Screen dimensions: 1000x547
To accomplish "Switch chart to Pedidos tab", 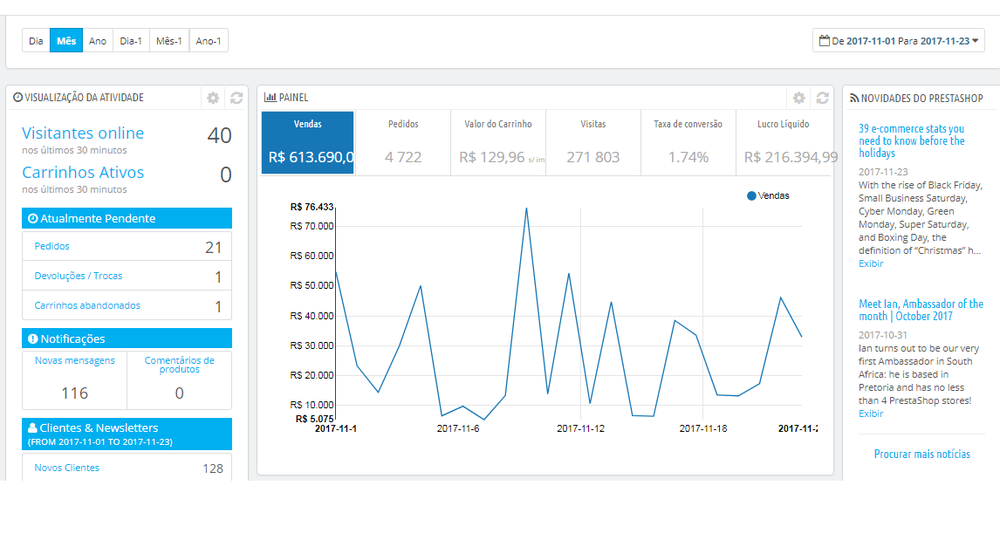I will tap(403, 142).
